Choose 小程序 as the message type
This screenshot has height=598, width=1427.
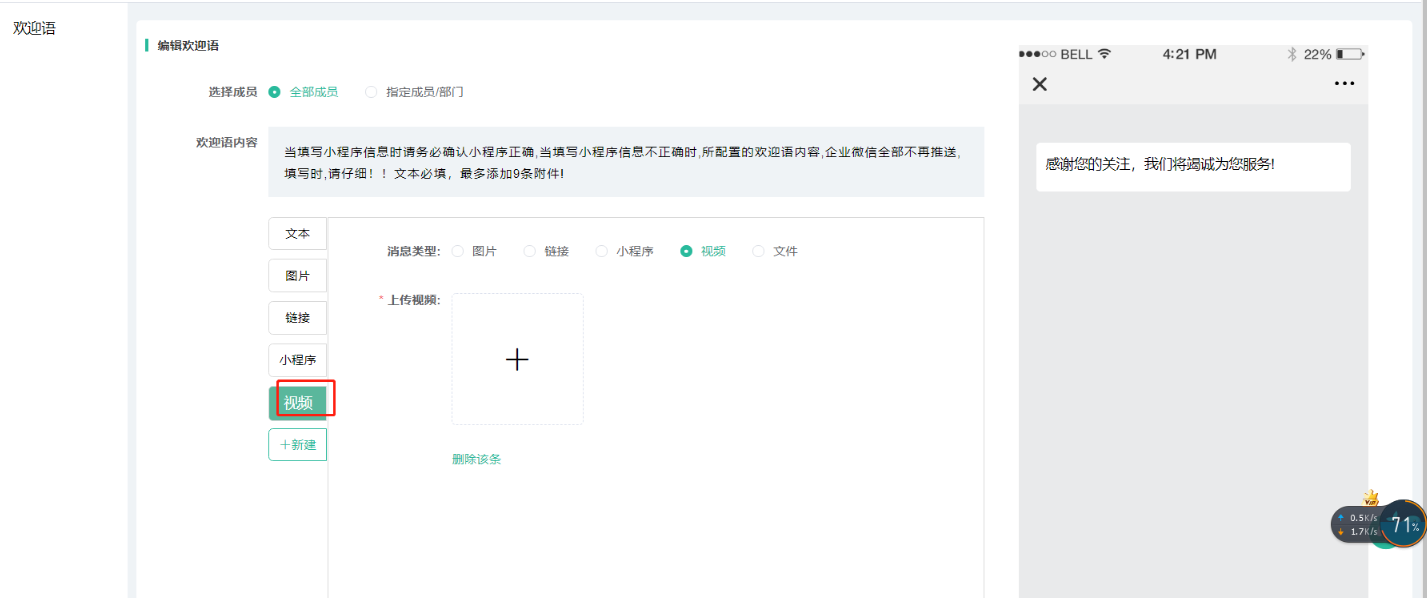602,251
